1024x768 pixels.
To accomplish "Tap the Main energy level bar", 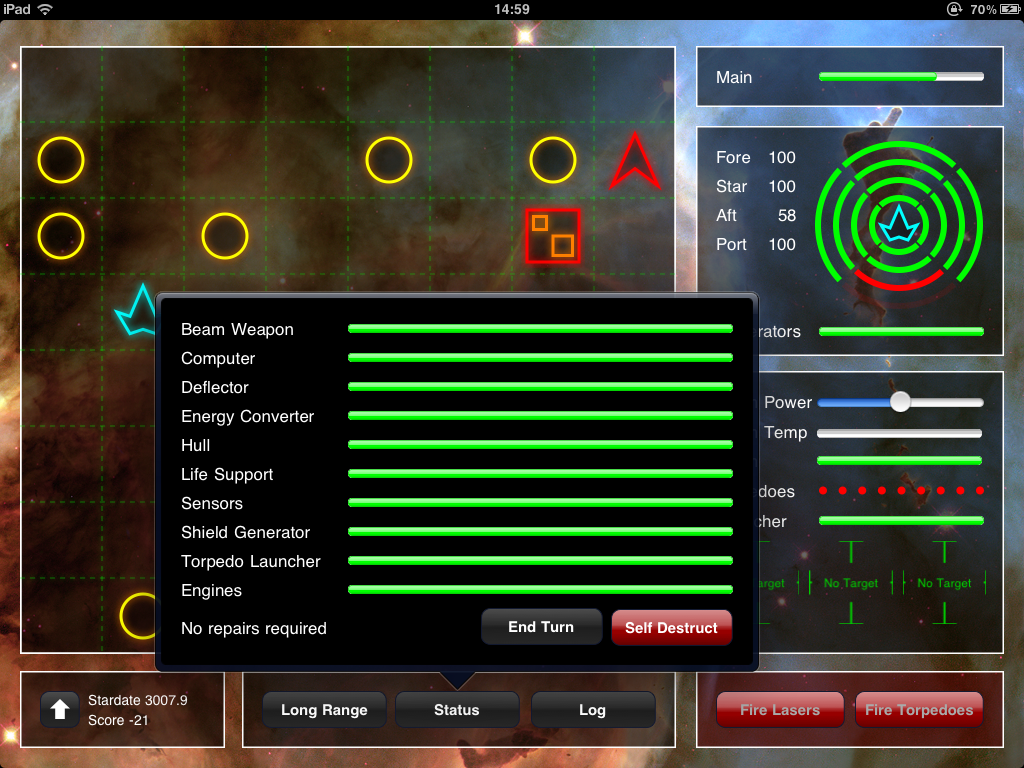I will tap(900, 77).
